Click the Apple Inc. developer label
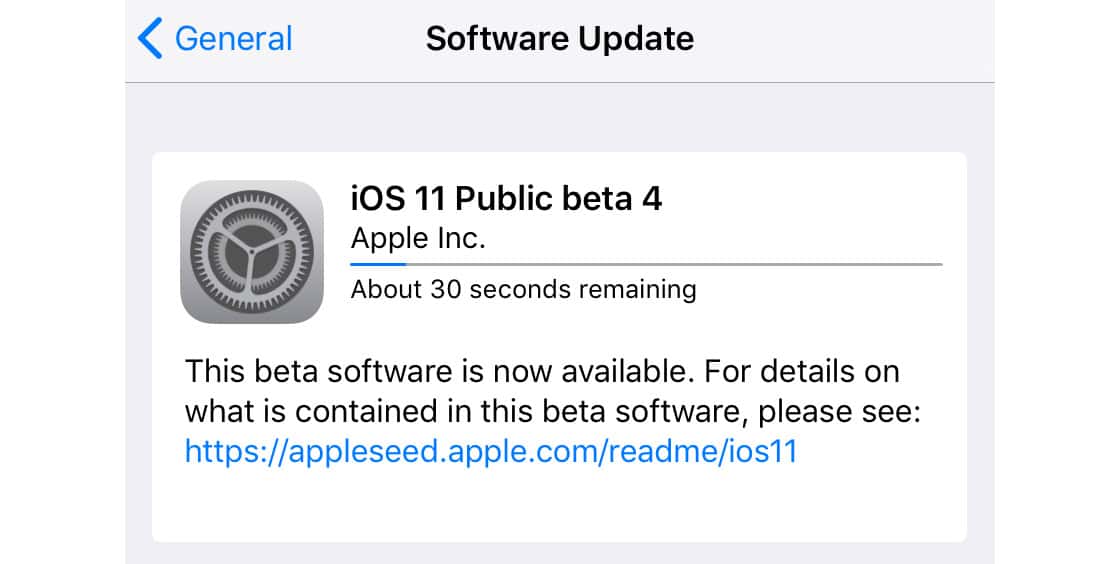1120x564 pixels. pyautogui.click(x=418, y=240)
